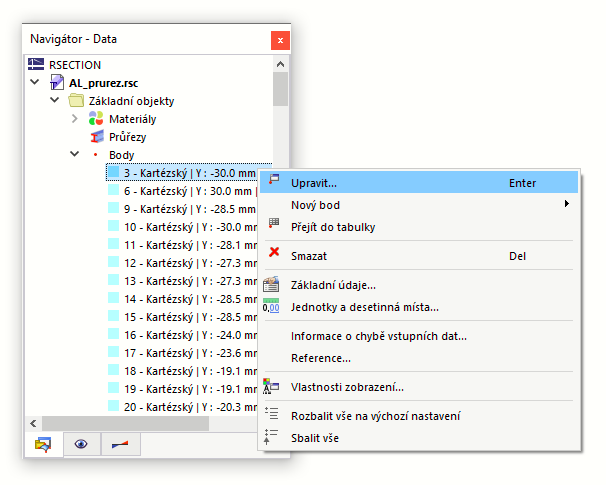Open the Data navigator tab icon
This screenshot has width=606, height=485.
(x=43, y=444)
